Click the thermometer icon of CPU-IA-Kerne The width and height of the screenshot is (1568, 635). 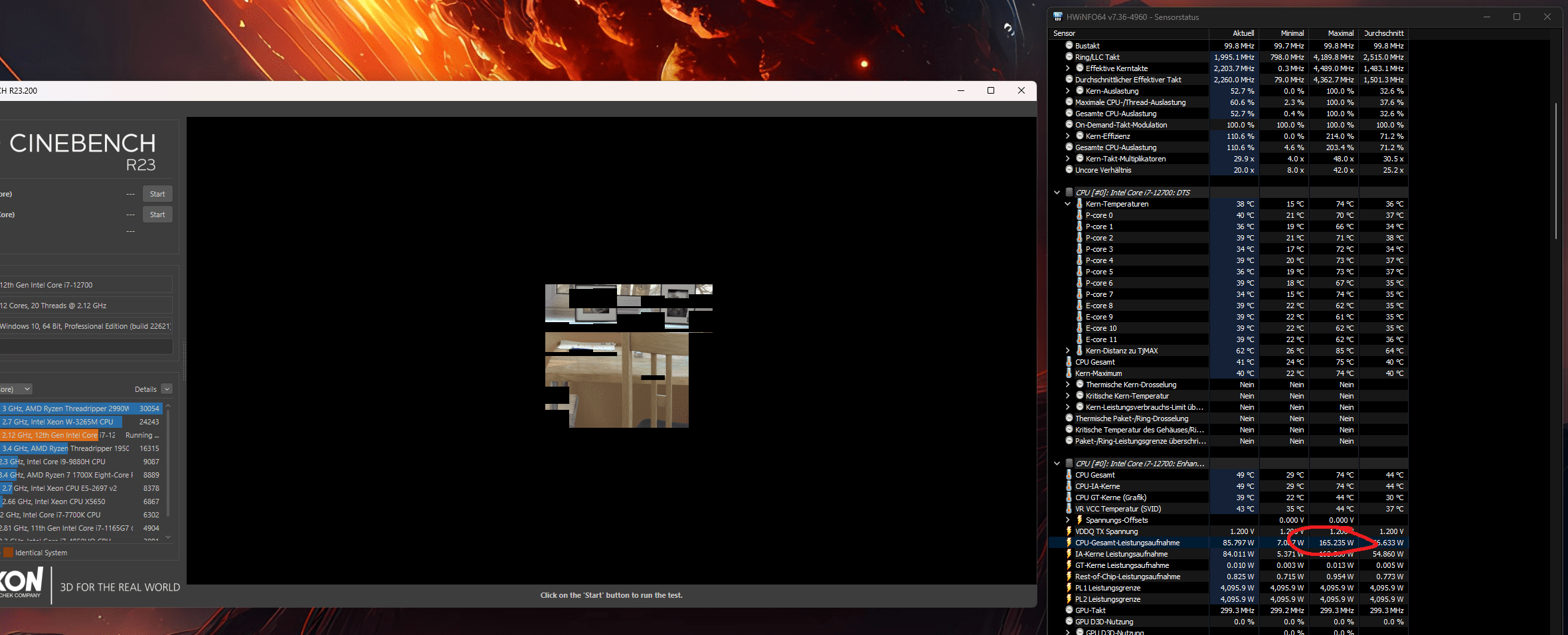[1069, 486]
